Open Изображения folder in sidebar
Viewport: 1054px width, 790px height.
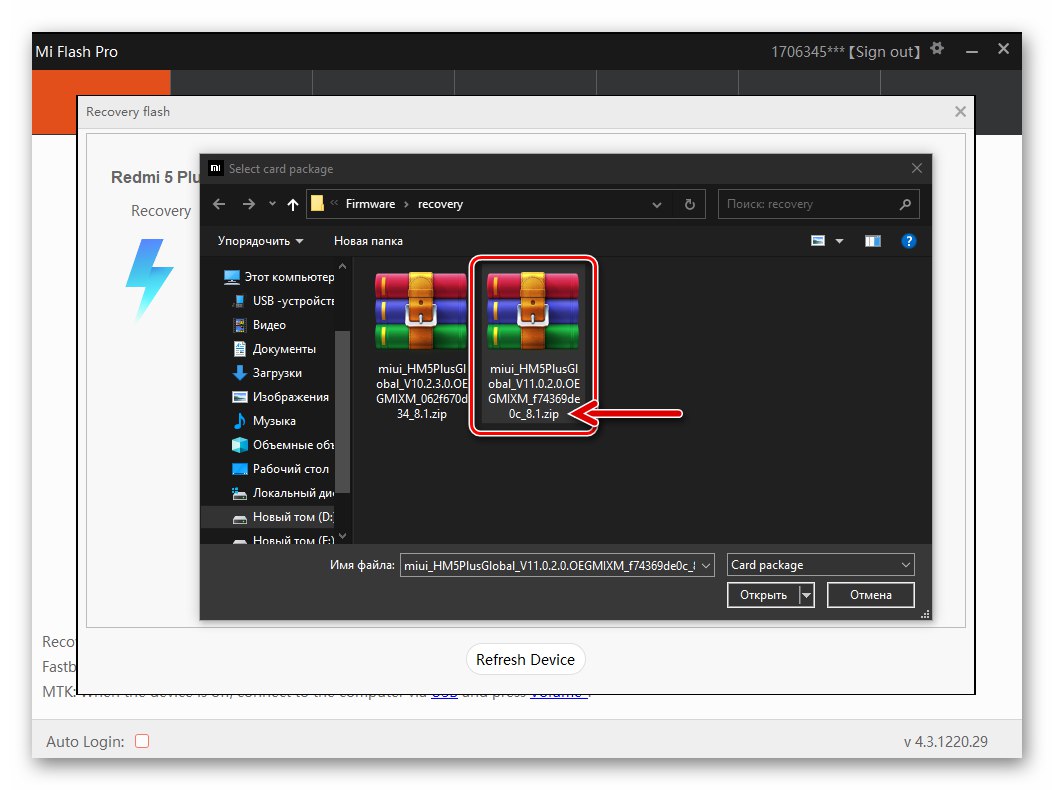point(280,397)
